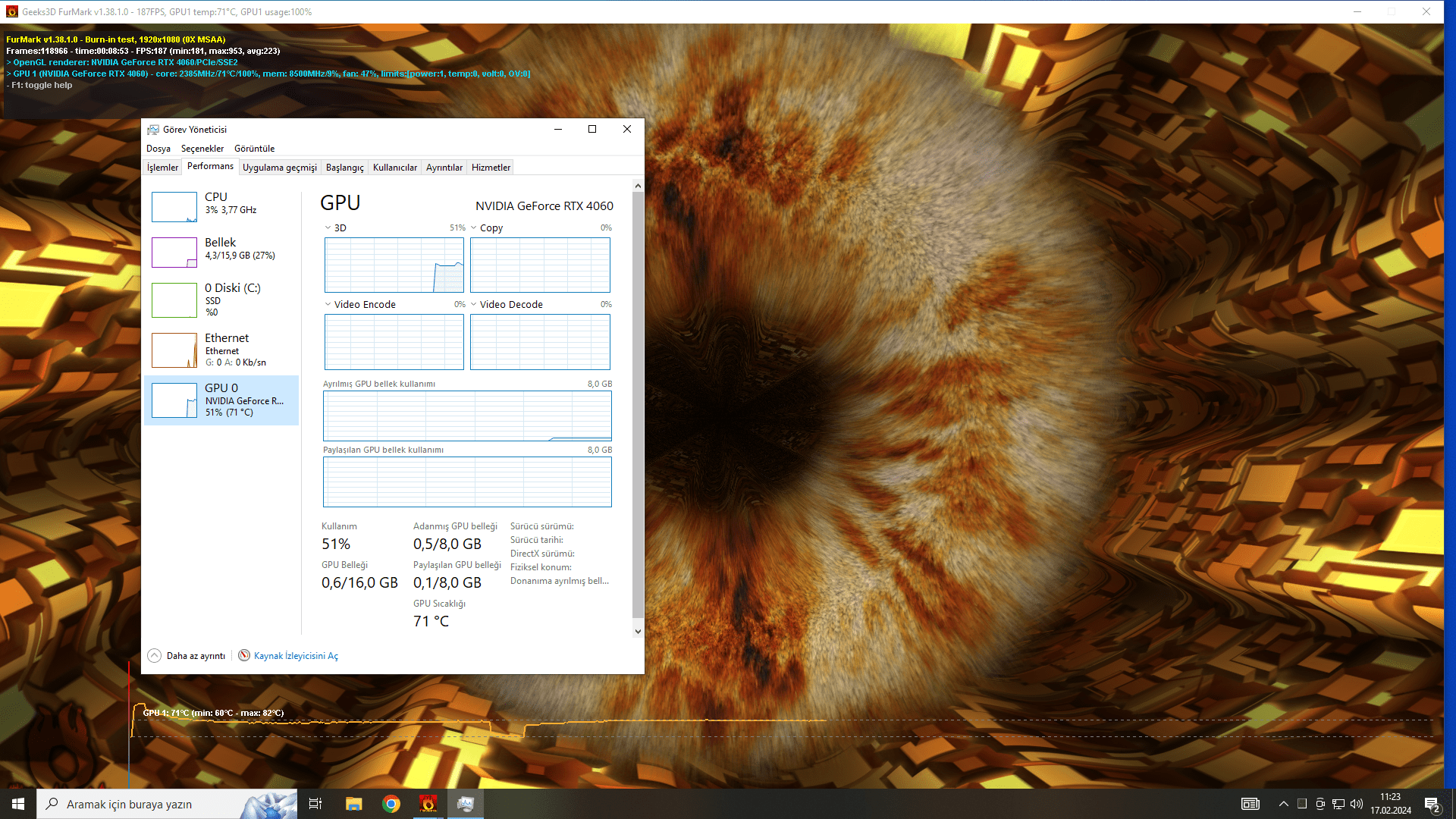Click the Video Decode usage graph
Screen dimensions: 1456x819
click(x=540, y=342)
